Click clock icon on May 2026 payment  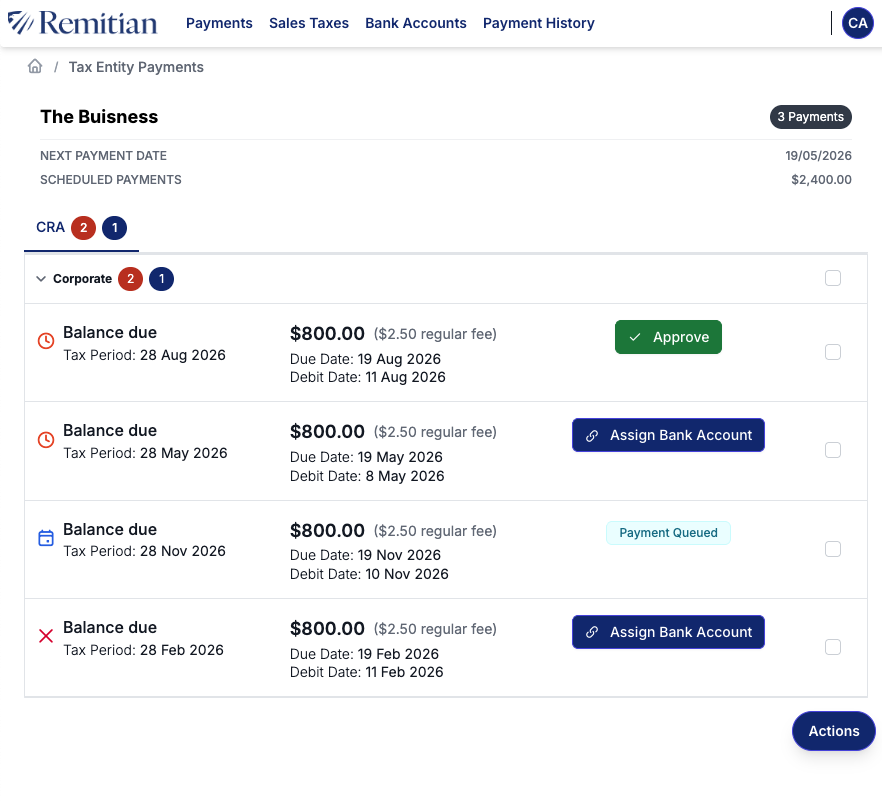pos(45,439)
